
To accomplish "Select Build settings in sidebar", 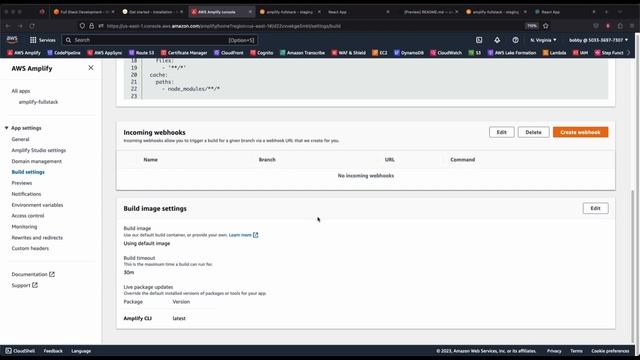I will point(28,172).
